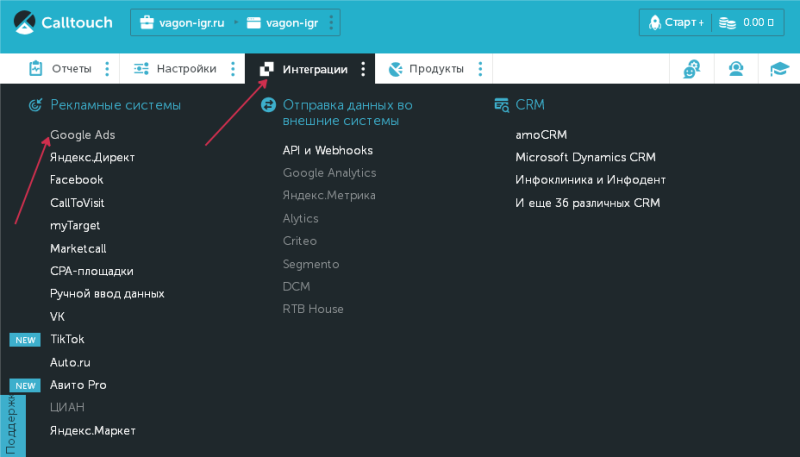
Task: Open API и Webhooks
Action: click(x=328, y=150)
